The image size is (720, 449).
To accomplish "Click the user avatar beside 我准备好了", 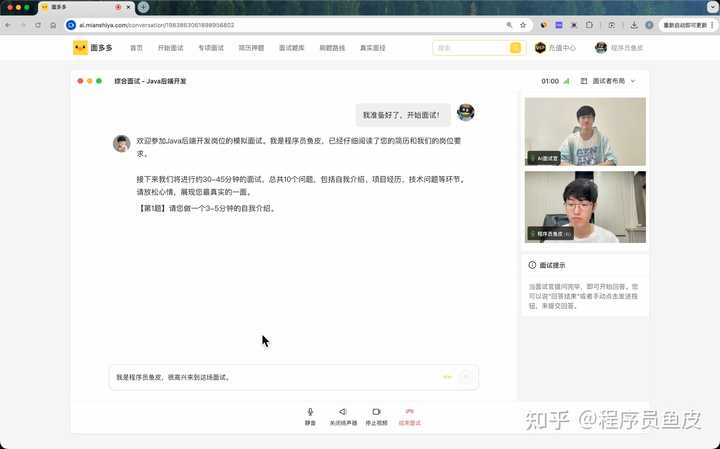I will pos(466,112).
